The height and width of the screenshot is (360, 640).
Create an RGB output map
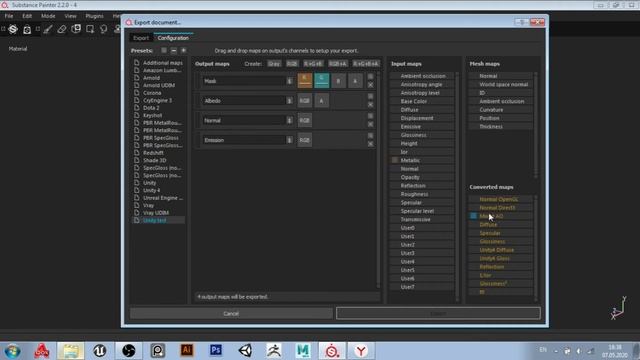pyautogui.click(x=292, y=64)
